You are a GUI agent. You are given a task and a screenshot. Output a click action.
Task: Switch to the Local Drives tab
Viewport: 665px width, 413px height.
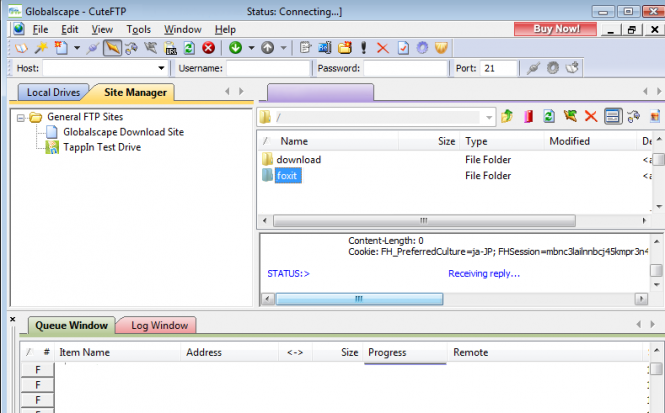tap(53, 92)
